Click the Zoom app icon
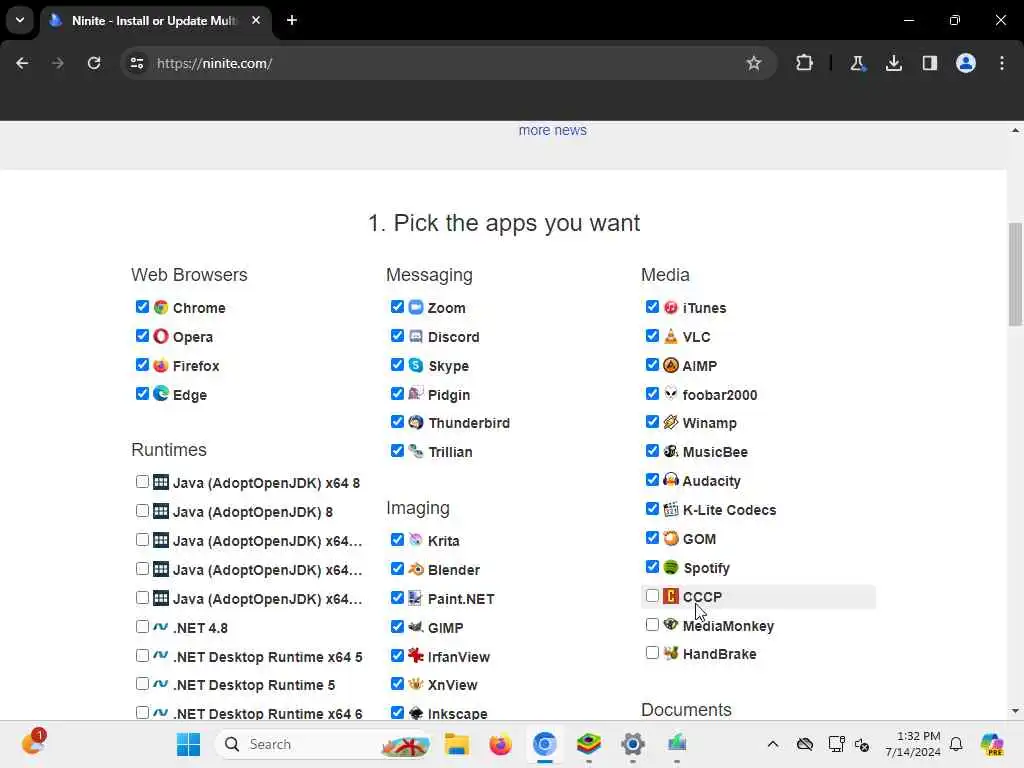The width and height of the screenshot is (1024, 768). tap(416, 307)
